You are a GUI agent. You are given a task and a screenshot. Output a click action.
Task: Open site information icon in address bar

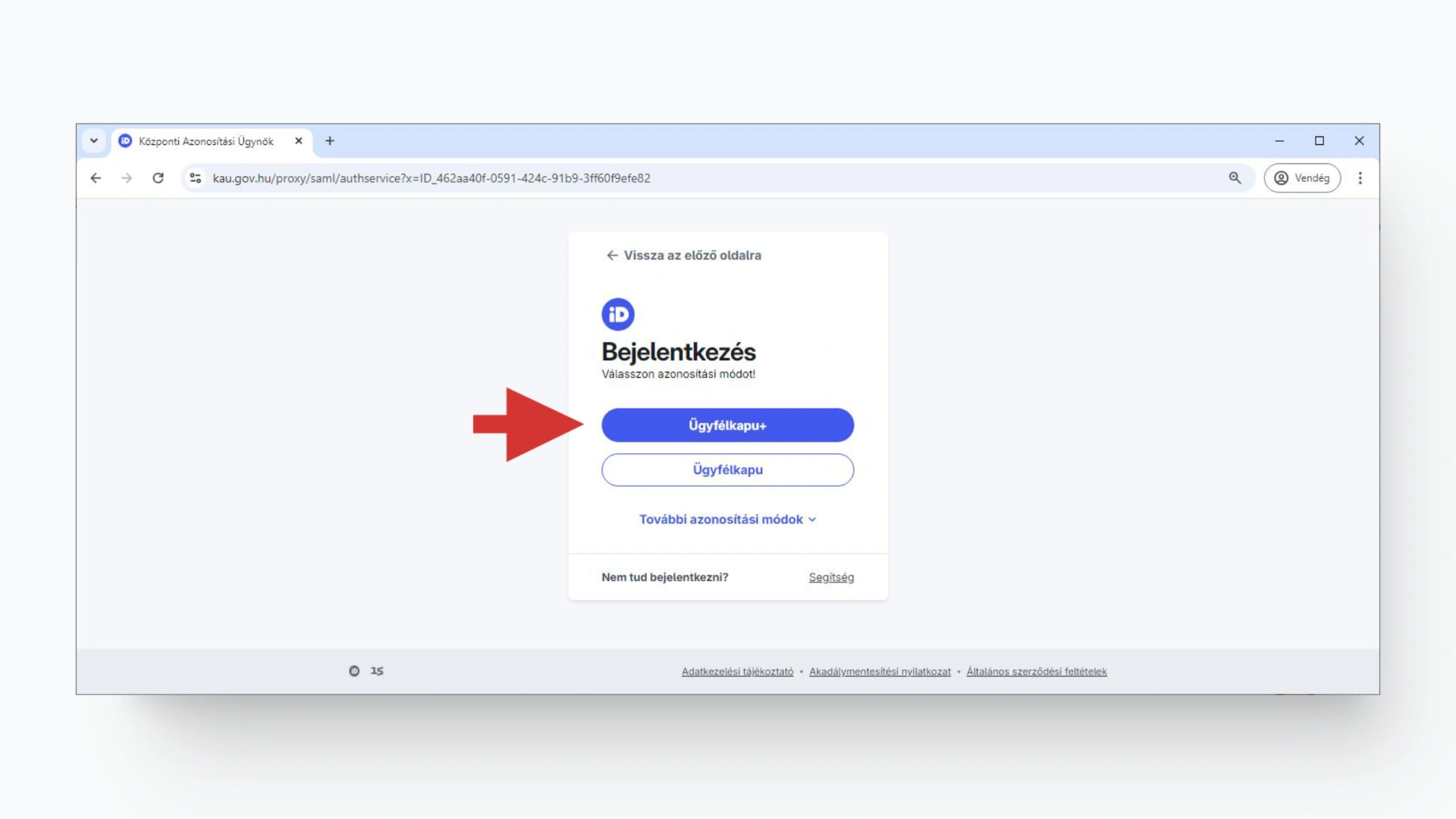tap(196, 178)
